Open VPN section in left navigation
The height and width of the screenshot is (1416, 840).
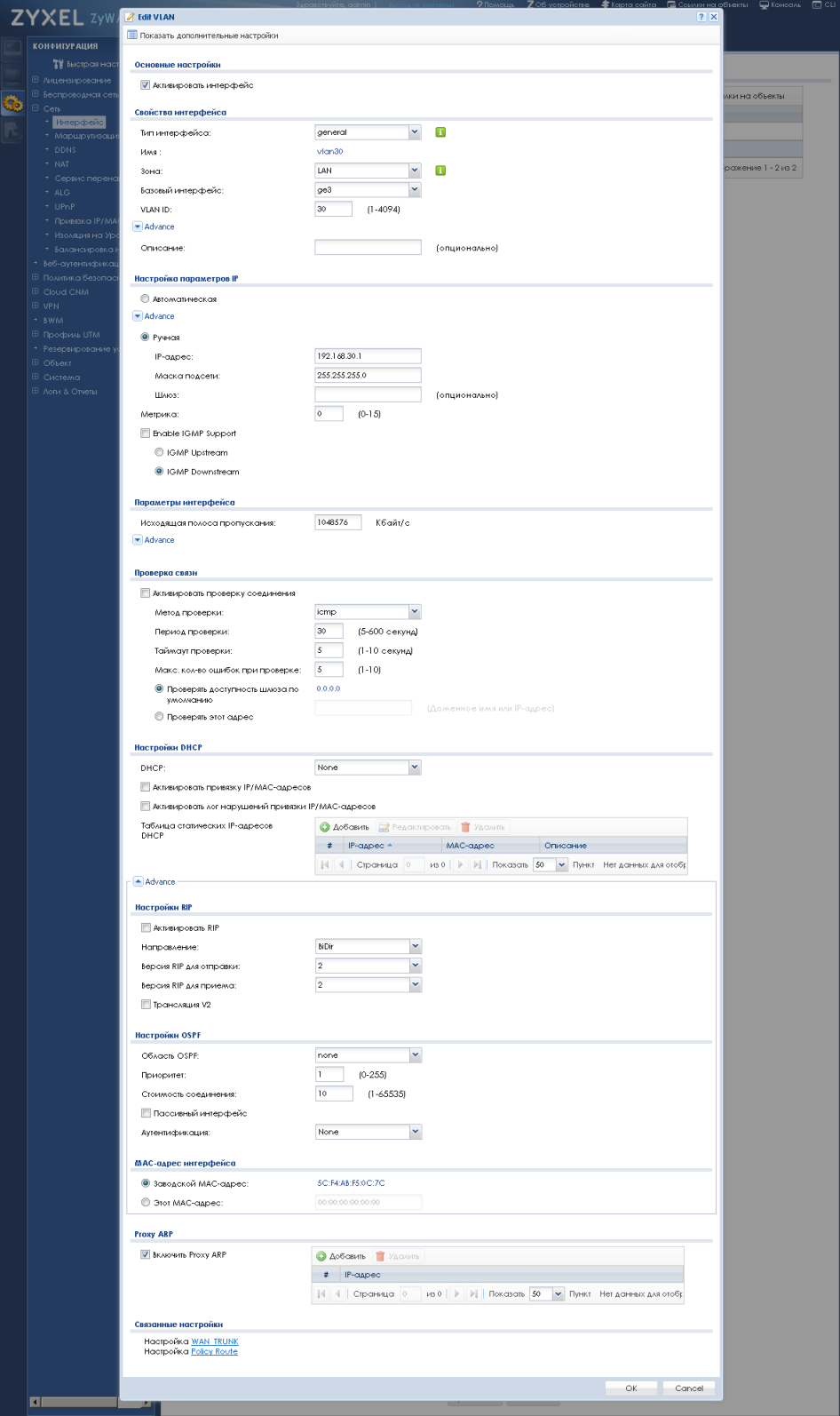point(51,306)
